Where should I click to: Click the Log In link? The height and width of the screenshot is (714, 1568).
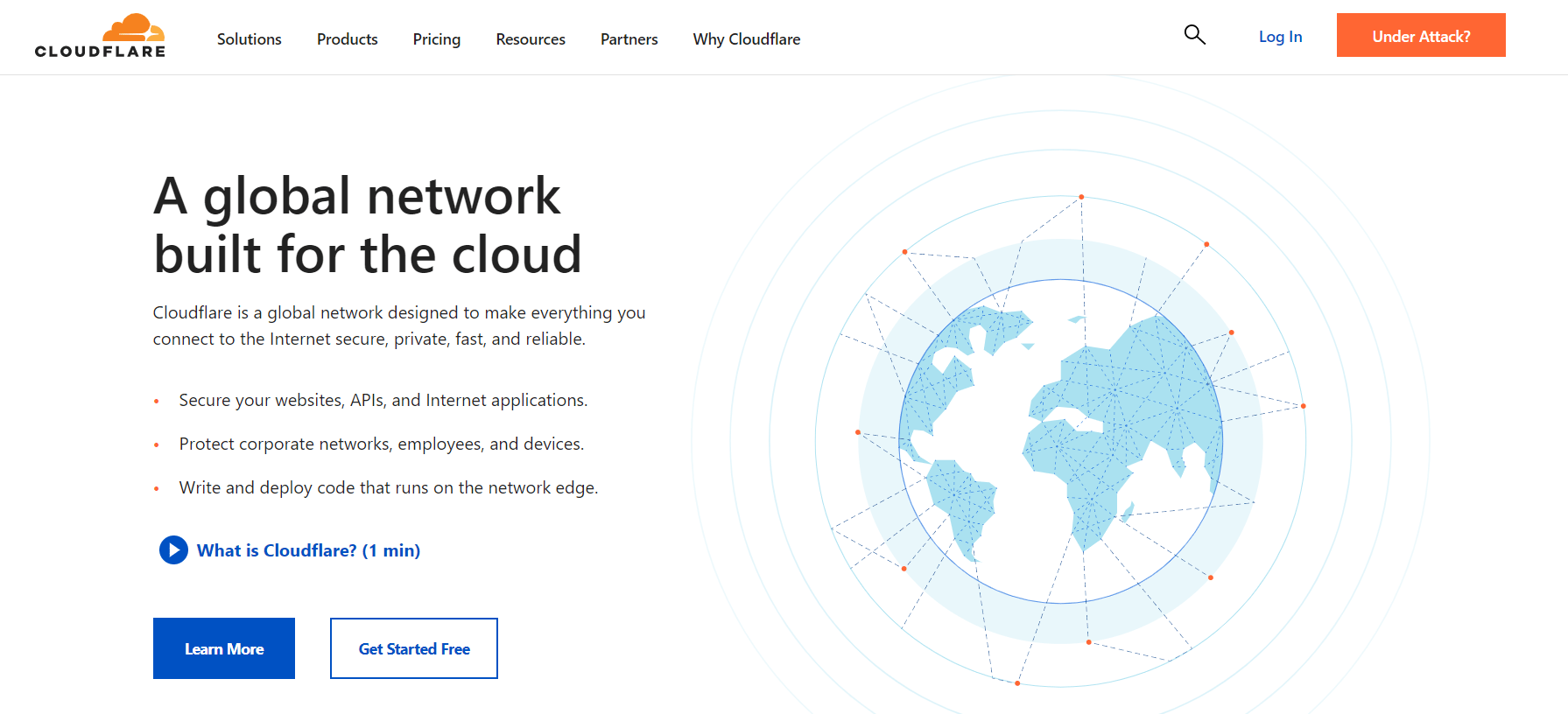pos(1281,37)
